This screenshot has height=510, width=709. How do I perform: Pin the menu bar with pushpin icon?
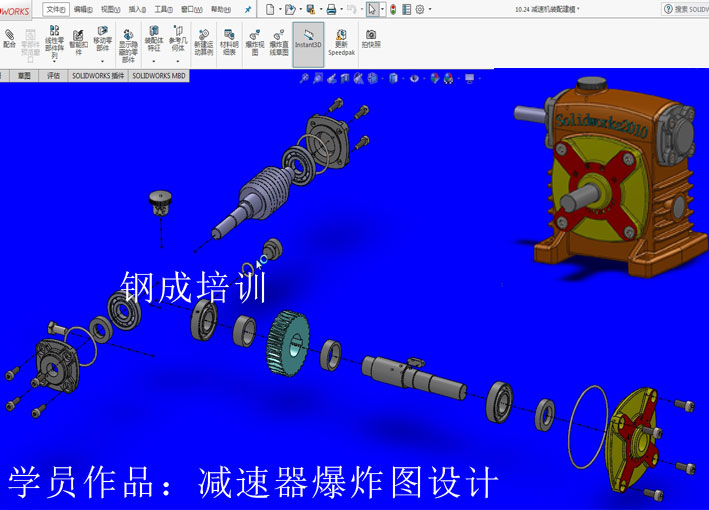(x=248, y=9)
